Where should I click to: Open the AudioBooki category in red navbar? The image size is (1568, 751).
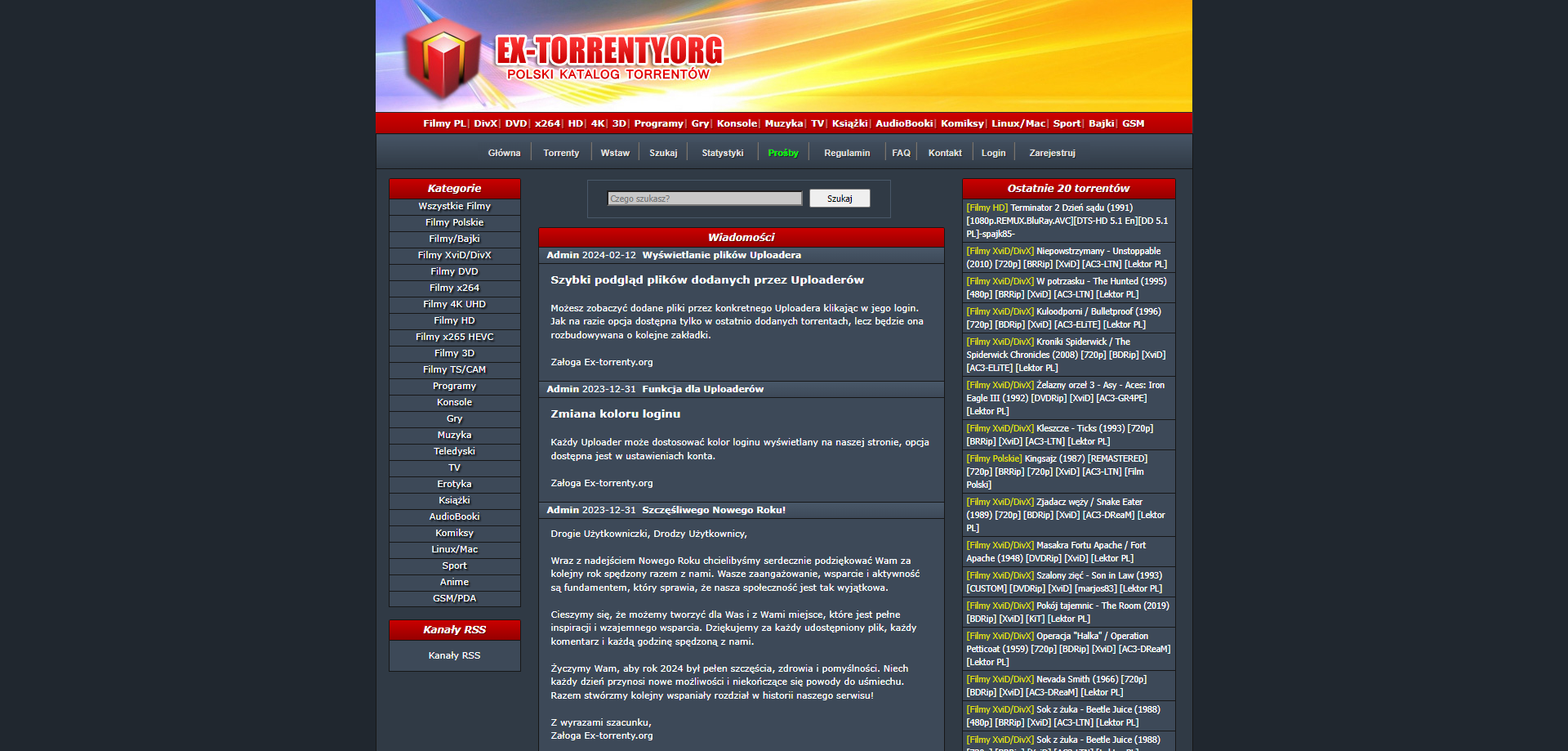(x=903, y=123)
